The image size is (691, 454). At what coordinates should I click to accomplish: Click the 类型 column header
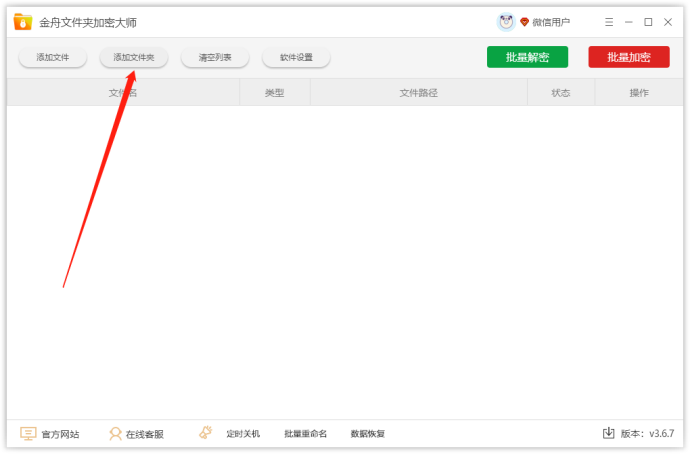point(275,93)
